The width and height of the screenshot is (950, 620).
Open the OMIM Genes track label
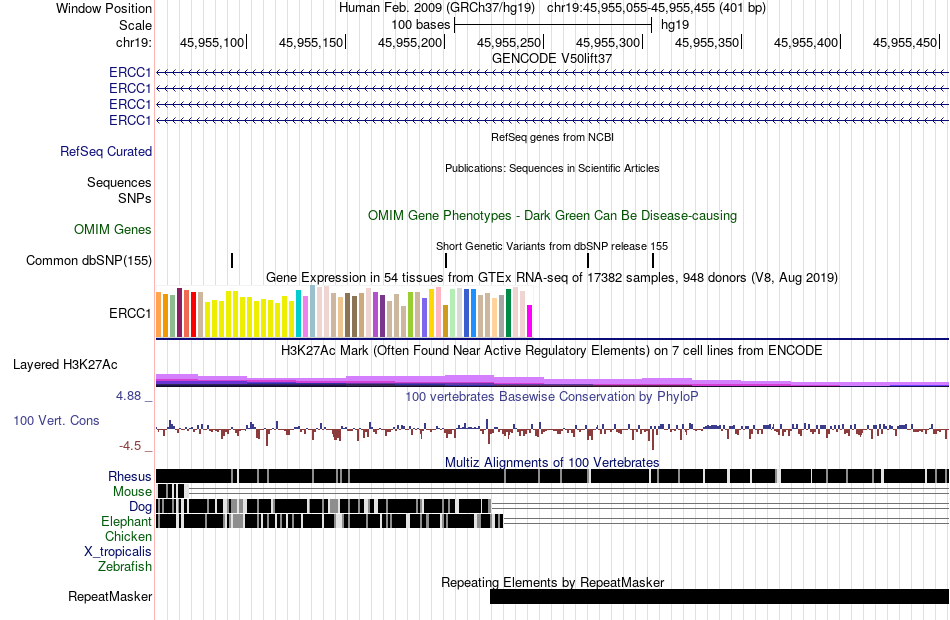click(113, 230)
